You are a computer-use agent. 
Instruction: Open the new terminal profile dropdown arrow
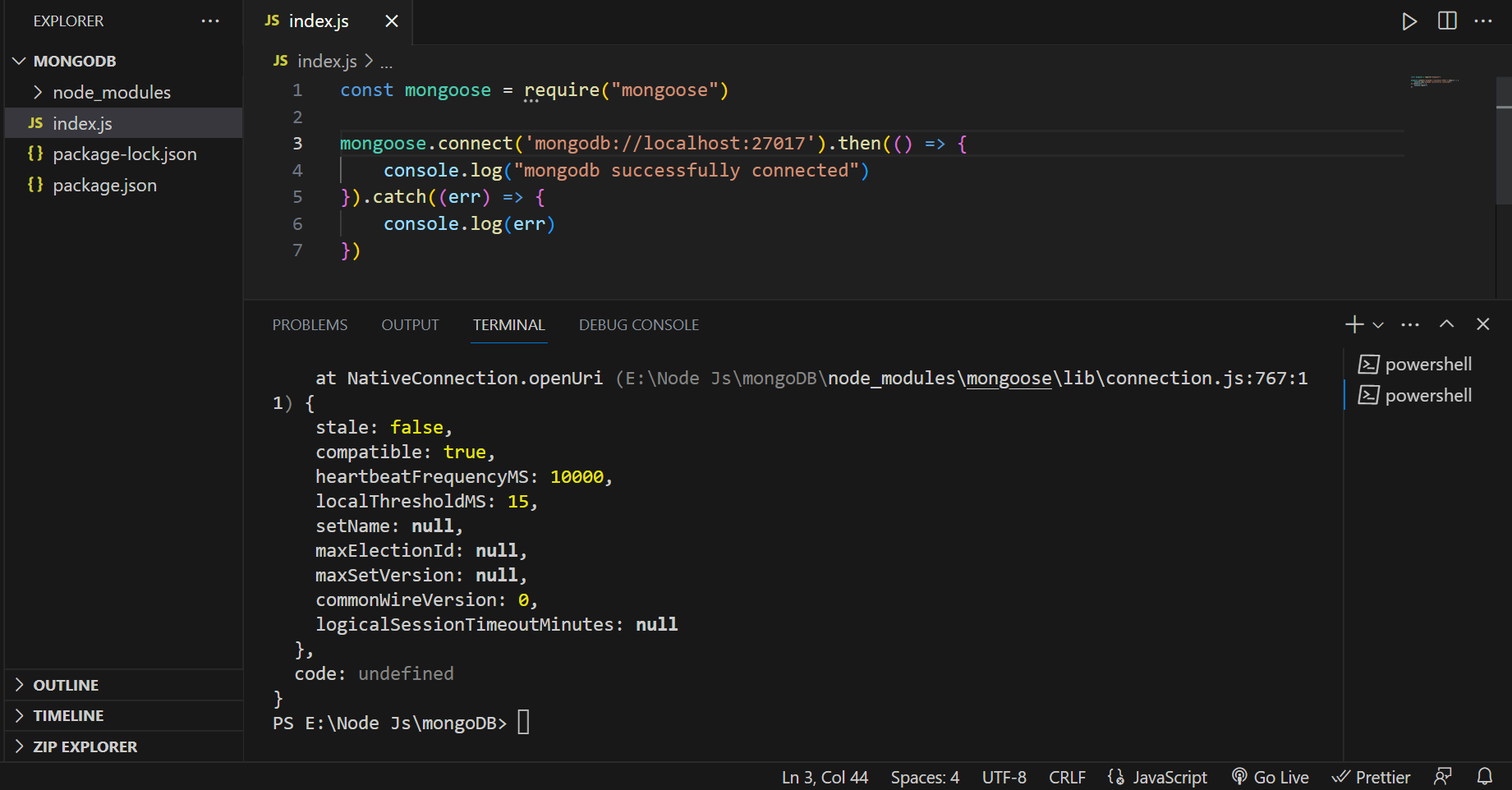1378,325
